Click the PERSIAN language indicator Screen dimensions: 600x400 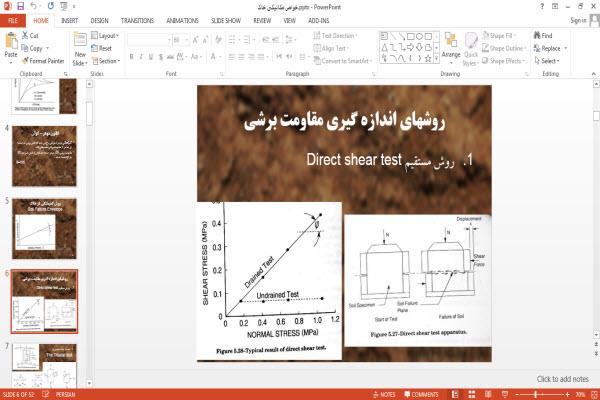click(x=65, y=394)
